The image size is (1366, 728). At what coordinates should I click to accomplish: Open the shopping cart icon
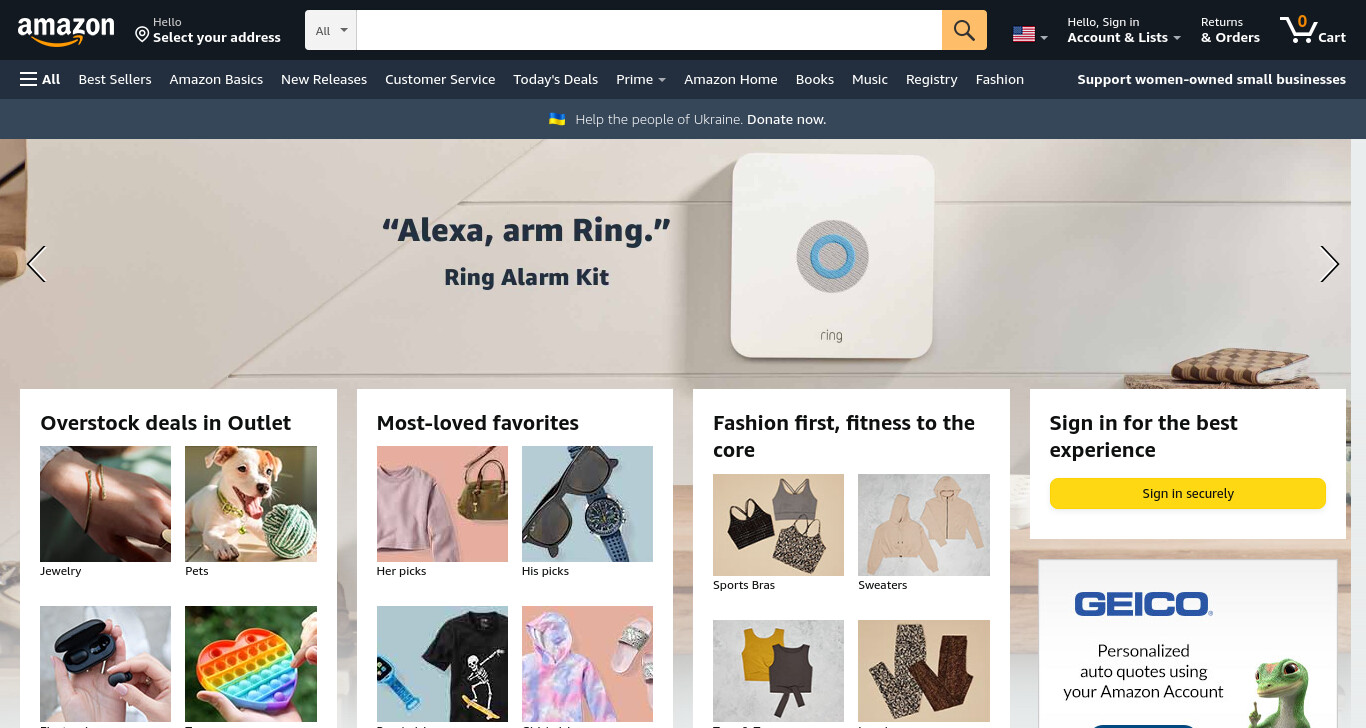[x=1313, y=30]
